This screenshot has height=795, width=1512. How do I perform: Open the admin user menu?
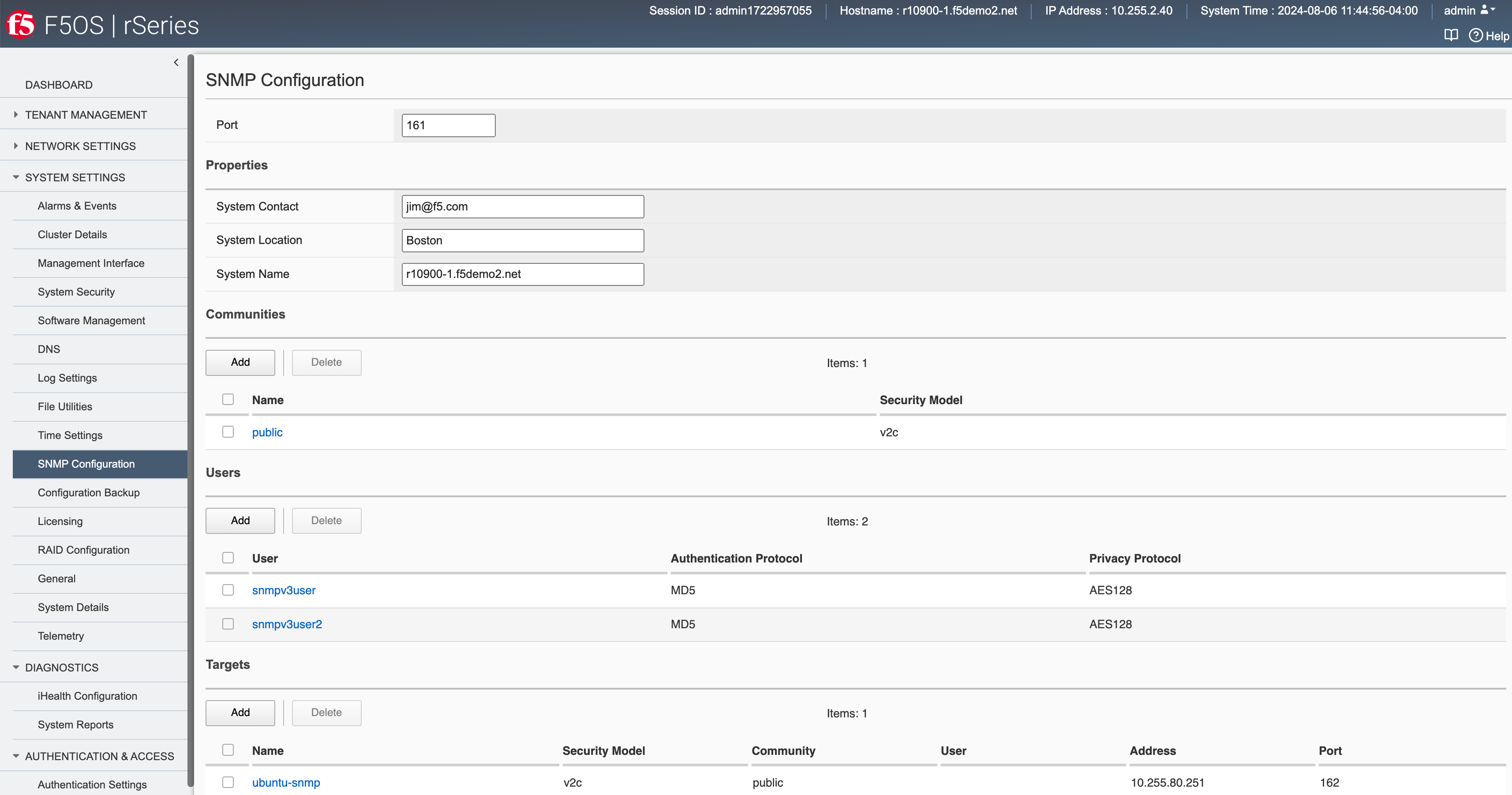pyautogui.click(x=1469, y=11)
